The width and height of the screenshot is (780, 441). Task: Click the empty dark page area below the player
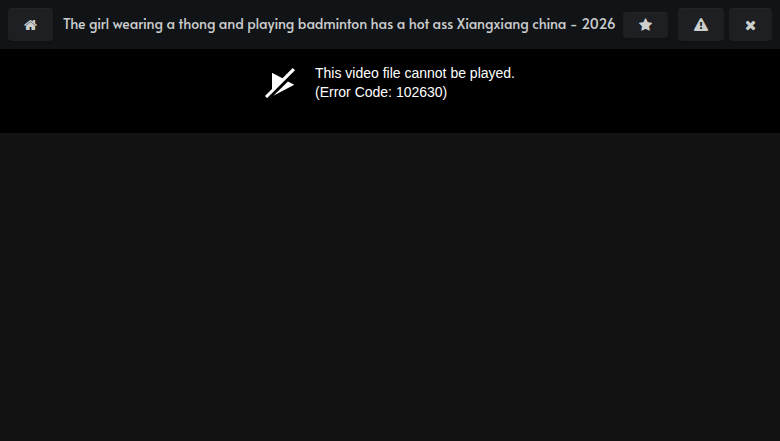(x=390, y=286)
